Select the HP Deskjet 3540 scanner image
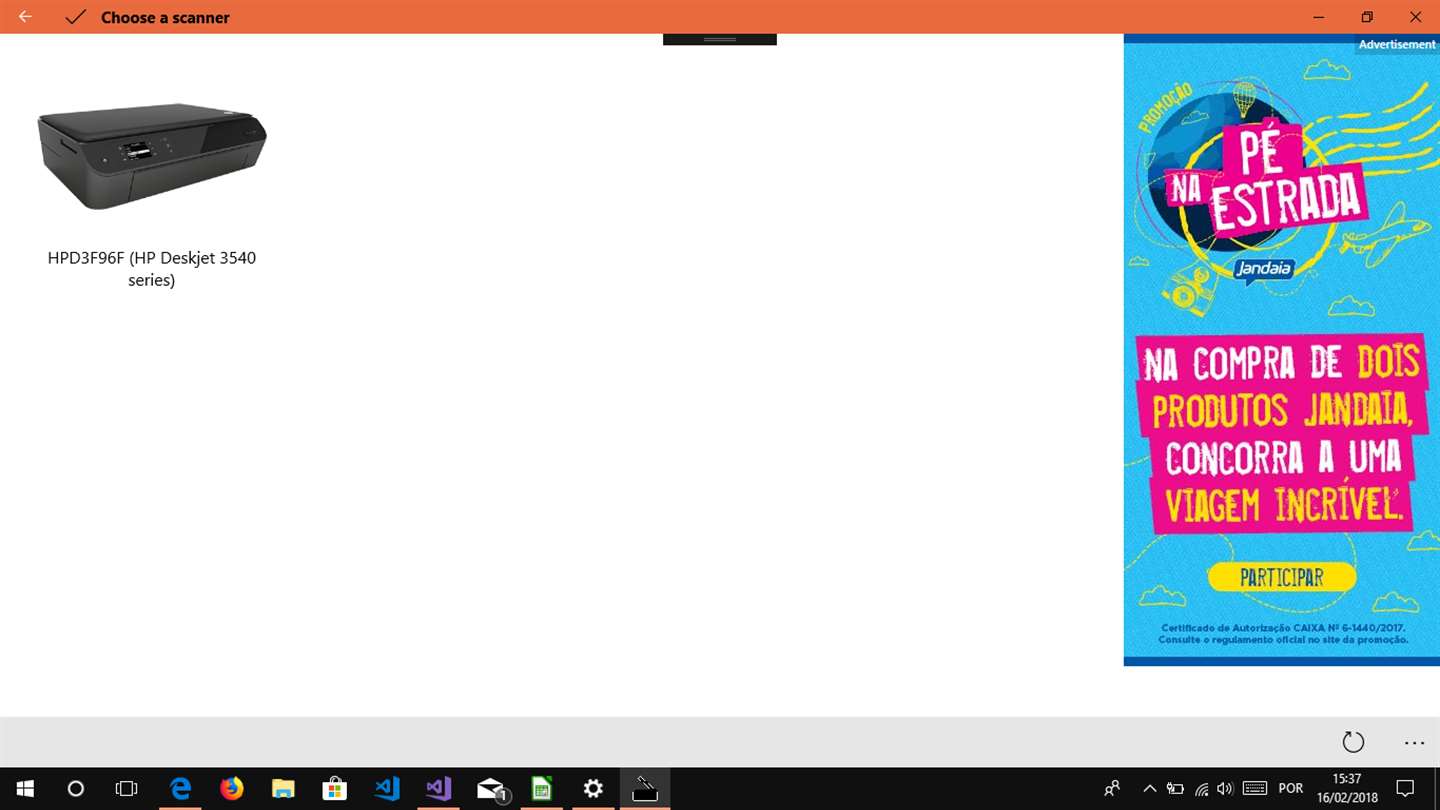The width and height of the screenshot is (1440, 810). [x=152, y=155]
